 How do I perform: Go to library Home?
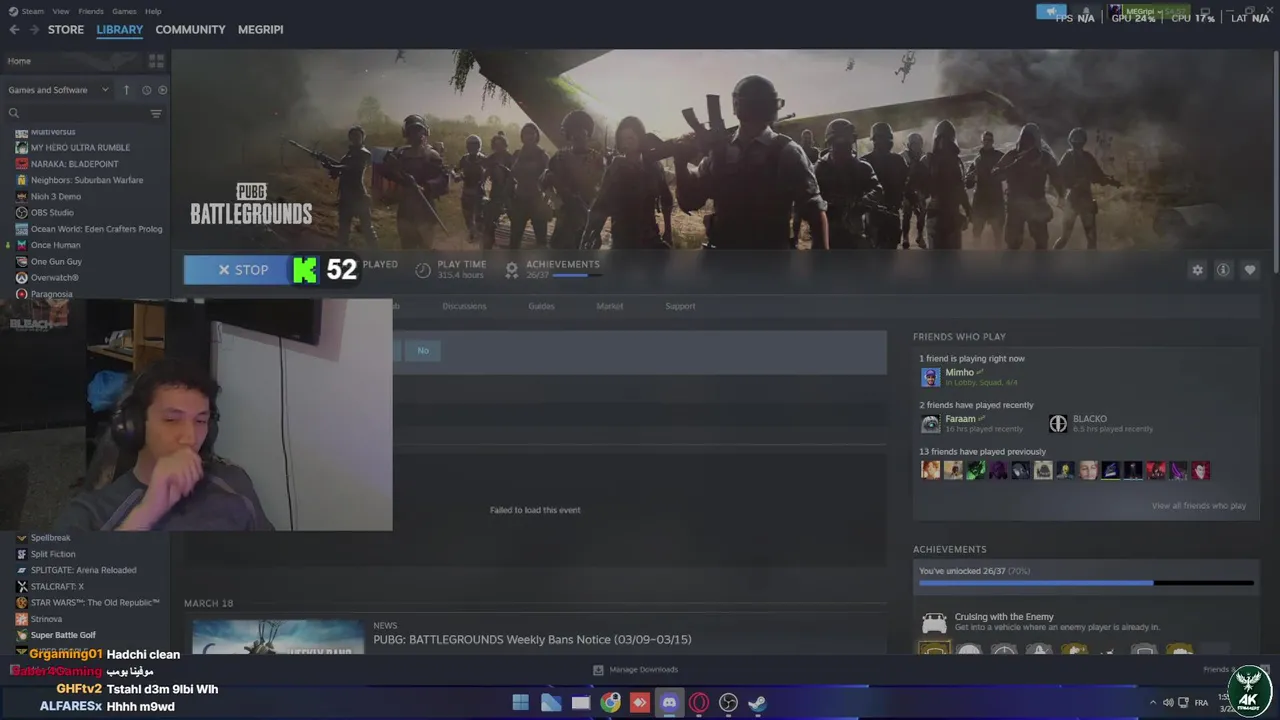click(19, 61)
